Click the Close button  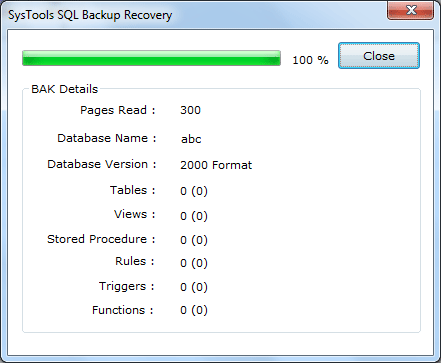pyautogui.click(x=379, y=56)
